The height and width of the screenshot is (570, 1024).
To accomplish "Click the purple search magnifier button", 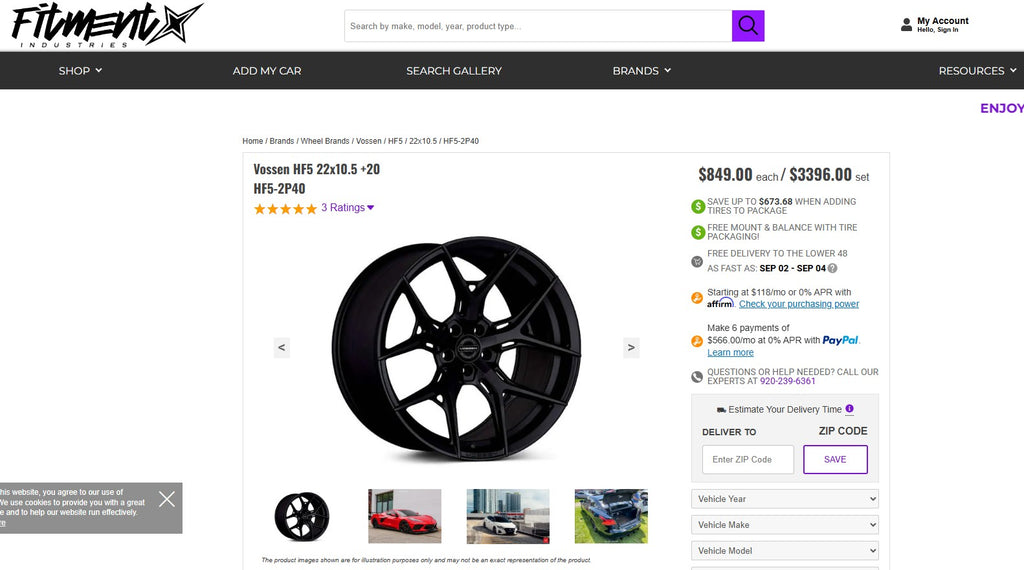I will 748,26.
